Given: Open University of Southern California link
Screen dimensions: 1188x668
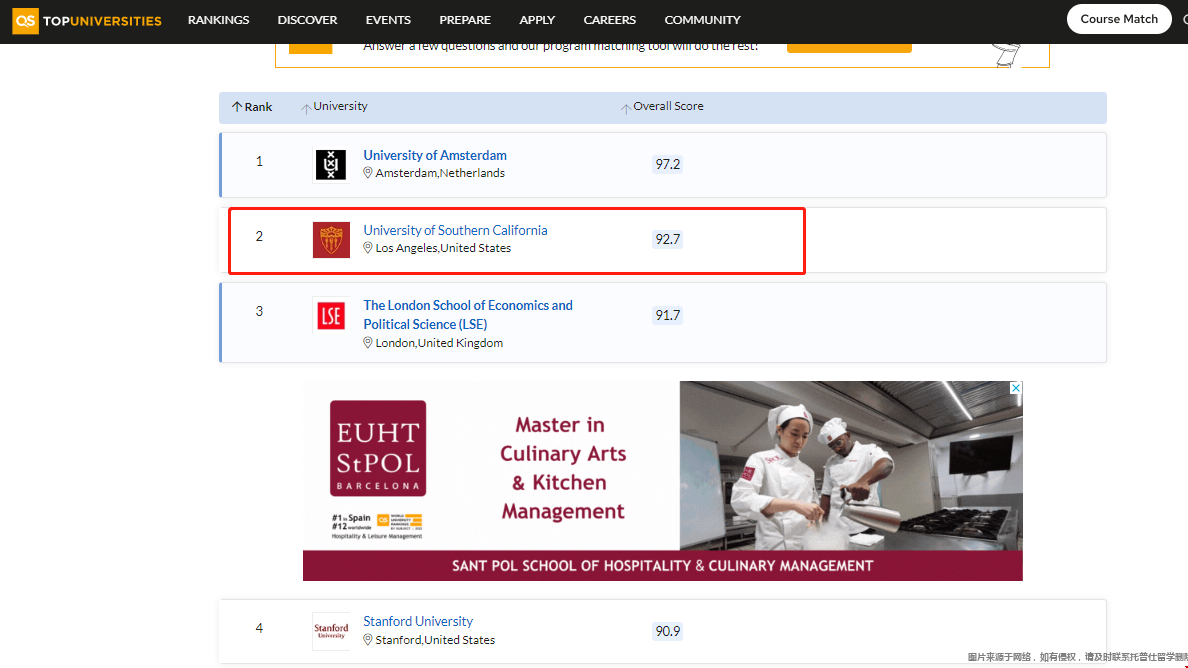Looking at the screenshot, I should pyautogui.click(x=455, y=230).
